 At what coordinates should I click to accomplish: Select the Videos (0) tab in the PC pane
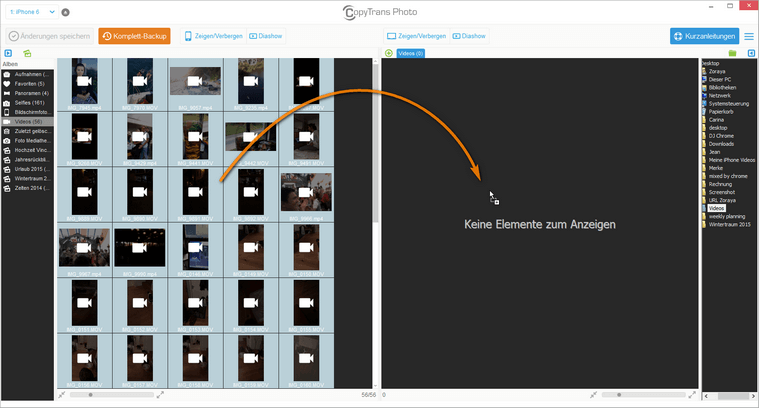[x=410, y=53]
